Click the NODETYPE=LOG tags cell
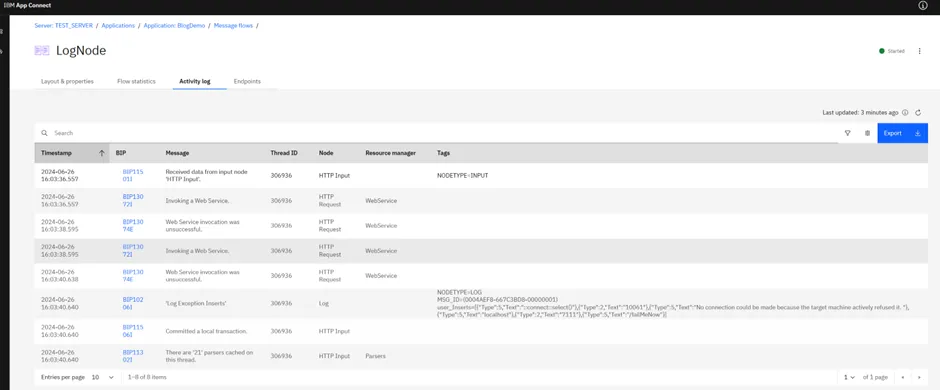Image resolution: width=940 pixels, height=390 pixels. pos(673,303)
